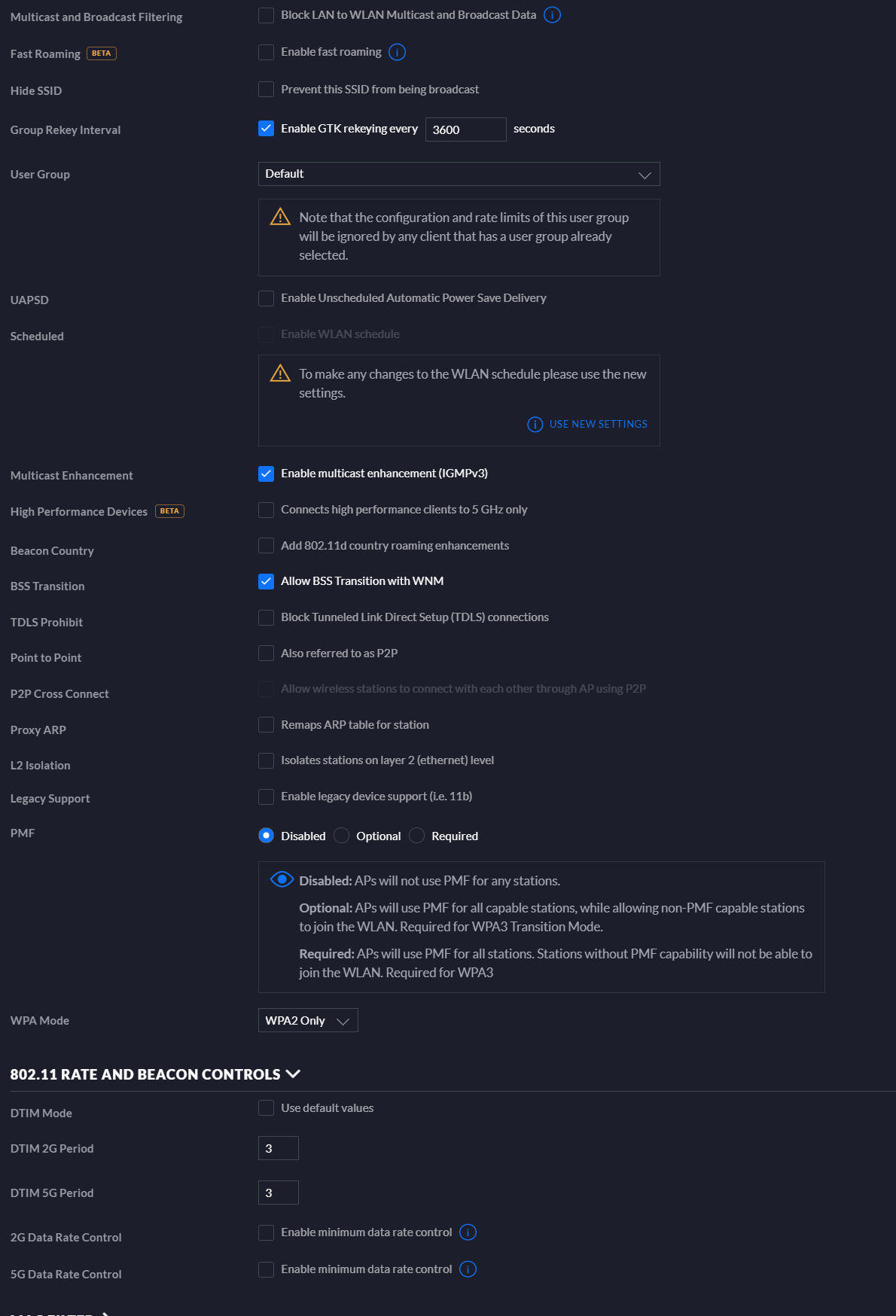Screen dimensions: 896x1316
Task: Select the Optional PMF radio button
Action: pyautogui.click(x=341, y=836)
